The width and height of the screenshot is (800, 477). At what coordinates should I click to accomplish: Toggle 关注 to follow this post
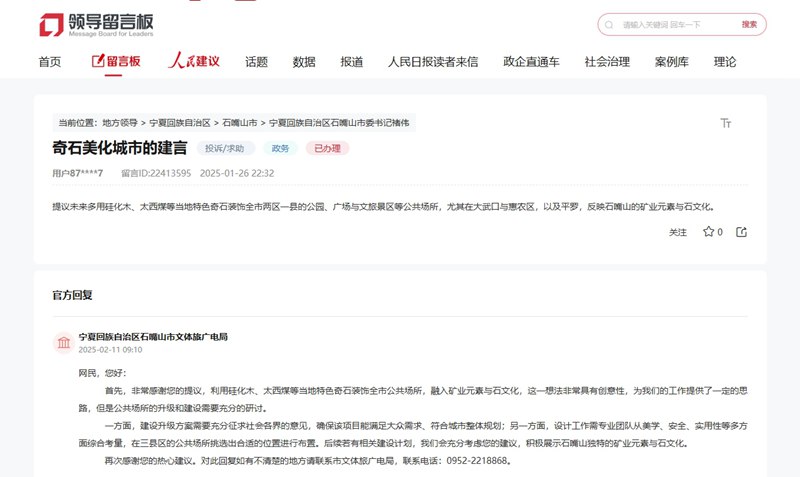pyautogui.click(x=678, y=232)
